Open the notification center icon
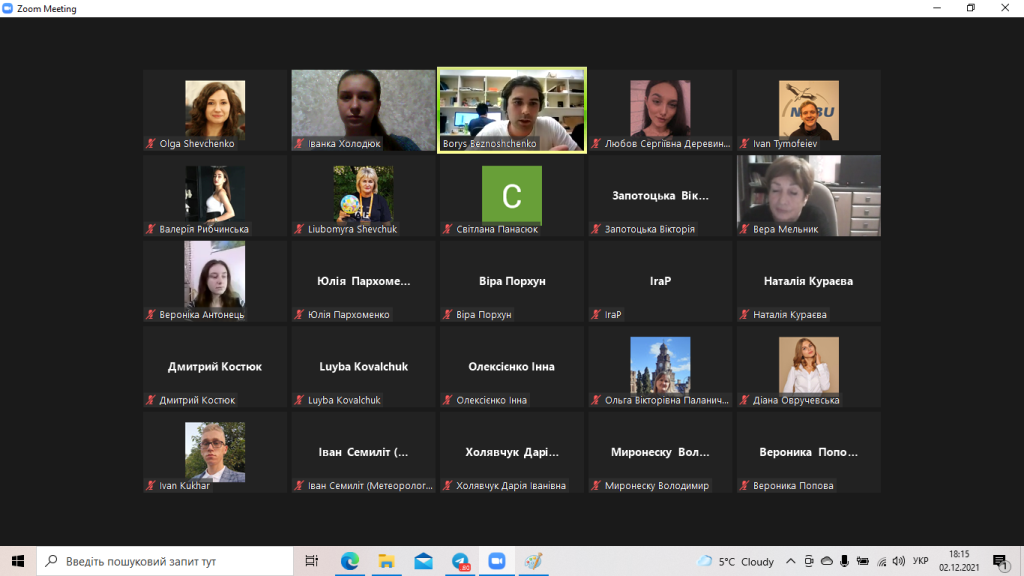Screen dimensions: 1024x576 tap(999, 561)
